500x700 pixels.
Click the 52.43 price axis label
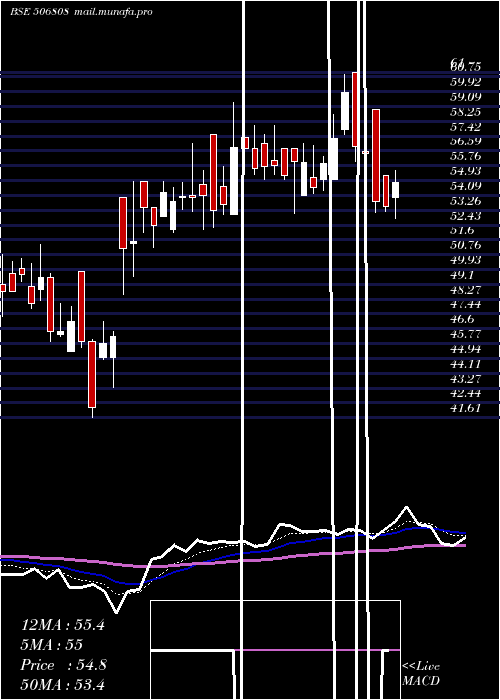pyautogui.click(x=466, y=215)
